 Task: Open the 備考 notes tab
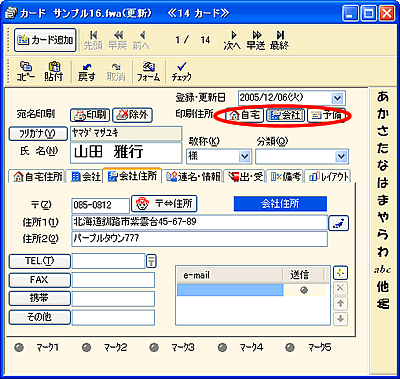[285, 176]
